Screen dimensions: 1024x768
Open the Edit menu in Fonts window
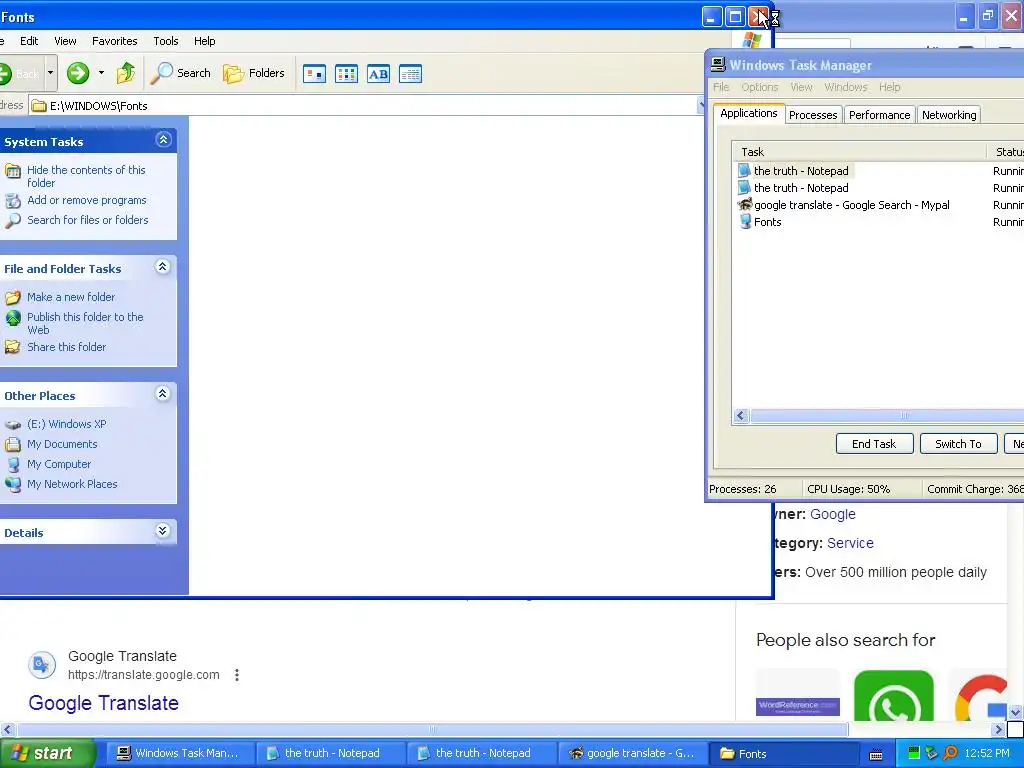29,41
